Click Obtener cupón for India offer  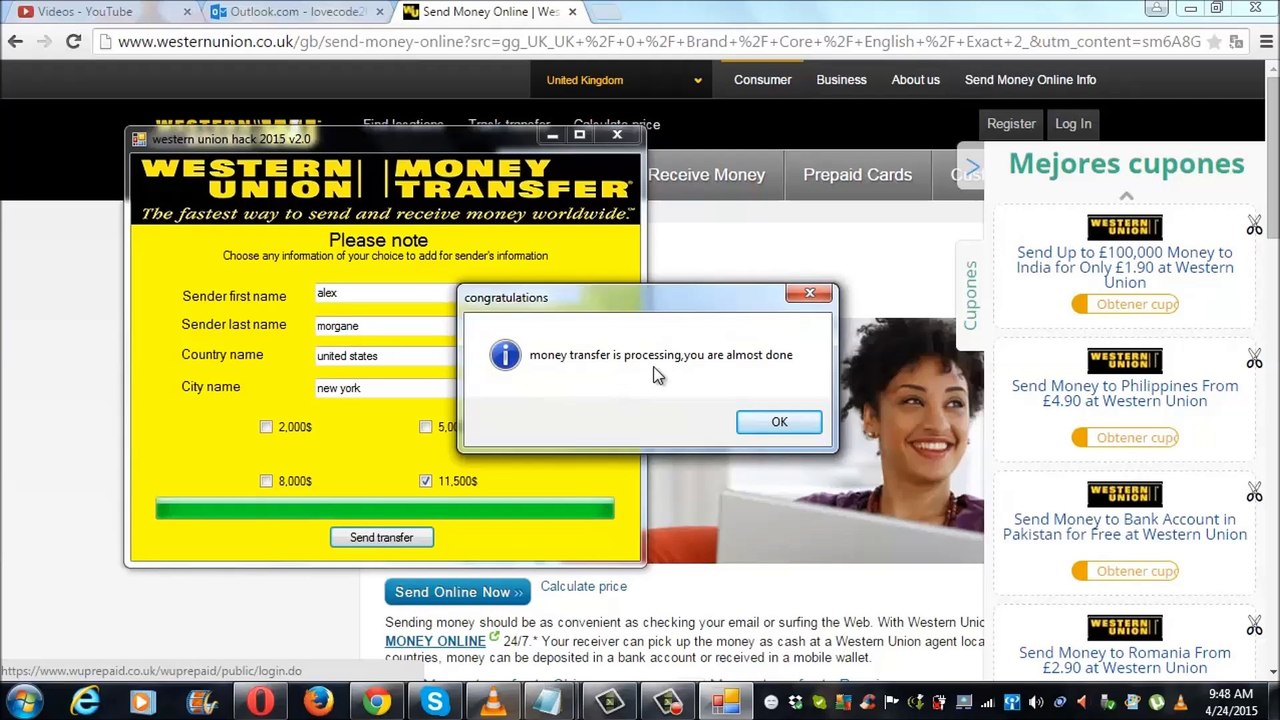pos(1125,304)
